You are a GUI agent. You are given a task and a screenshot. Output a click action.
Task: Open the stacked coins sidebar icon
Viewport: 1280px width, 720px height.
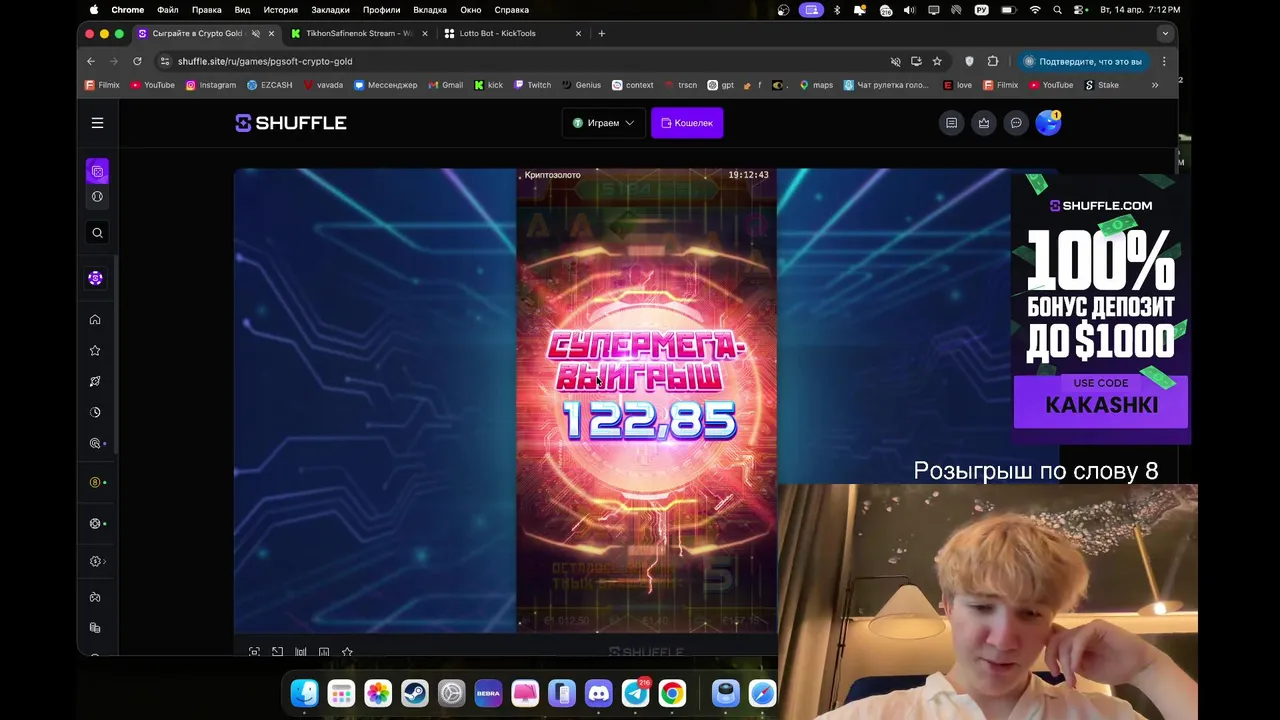[95, 628]
